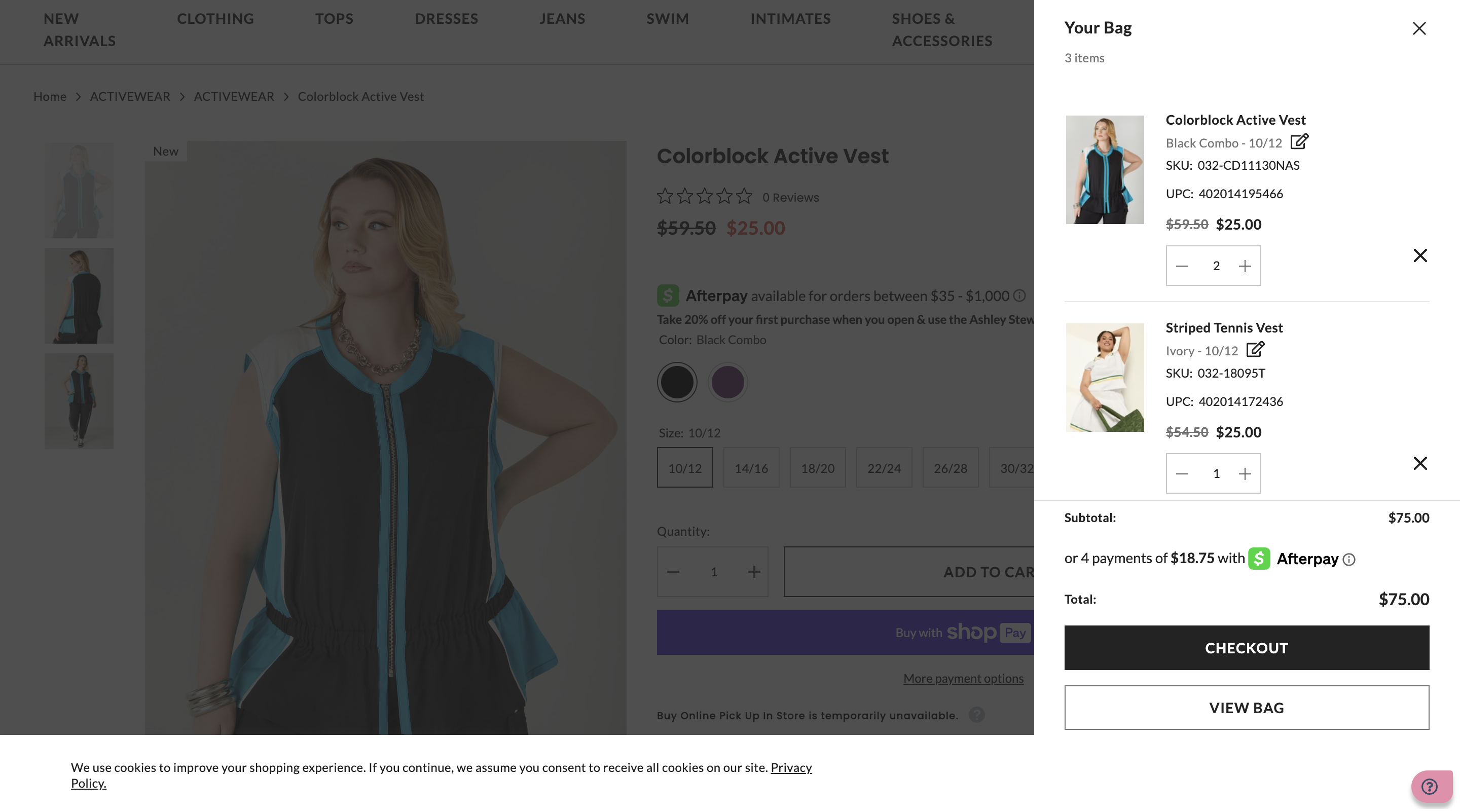1460x812 pixels.
Task: Increase Striped Tennis Vest quantity in bag
Action: (1245, 474)
